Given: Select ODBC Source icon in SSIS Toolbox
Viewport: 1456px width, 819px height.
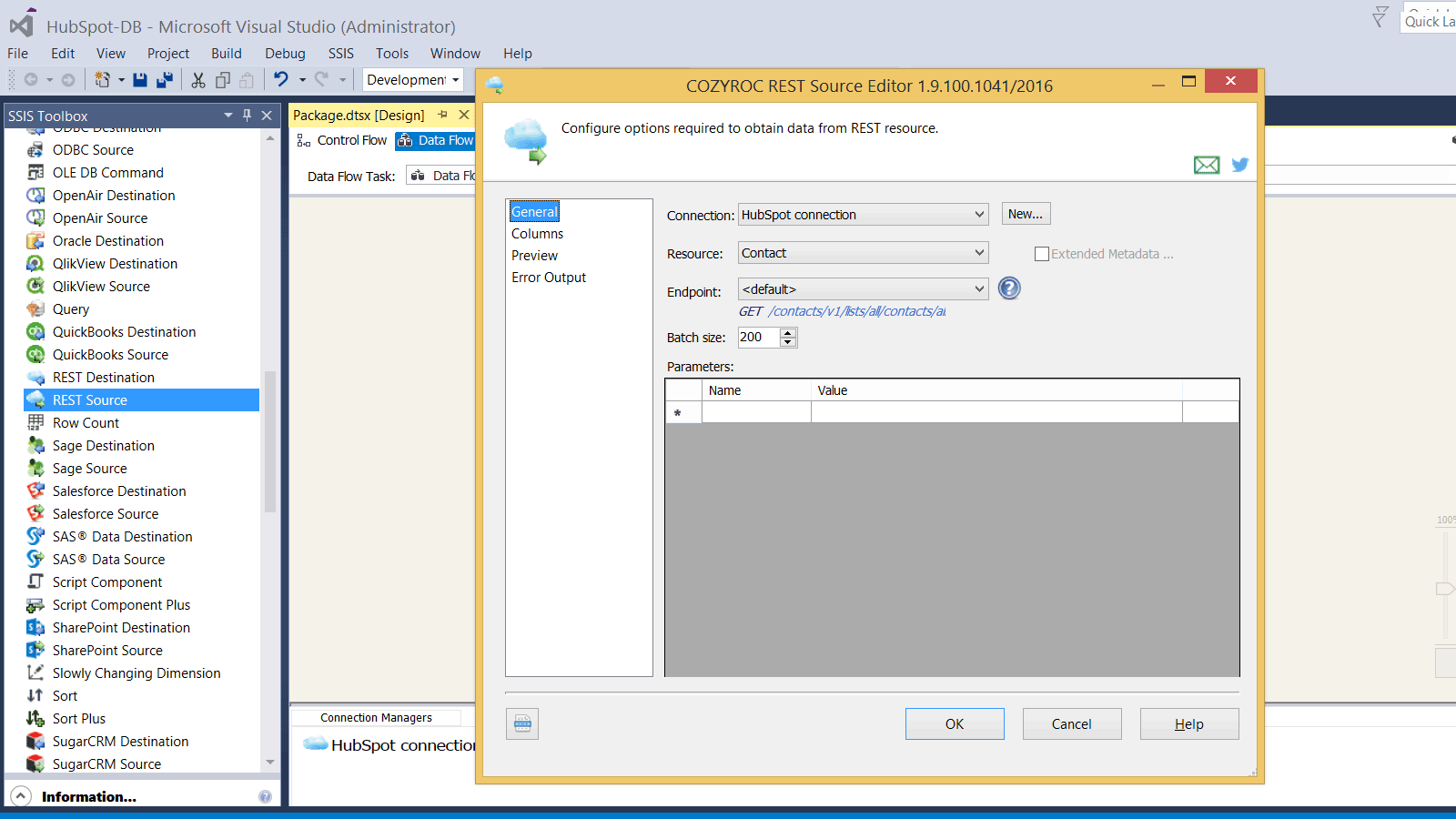Looking at the screenshot, I should [35, 149].
